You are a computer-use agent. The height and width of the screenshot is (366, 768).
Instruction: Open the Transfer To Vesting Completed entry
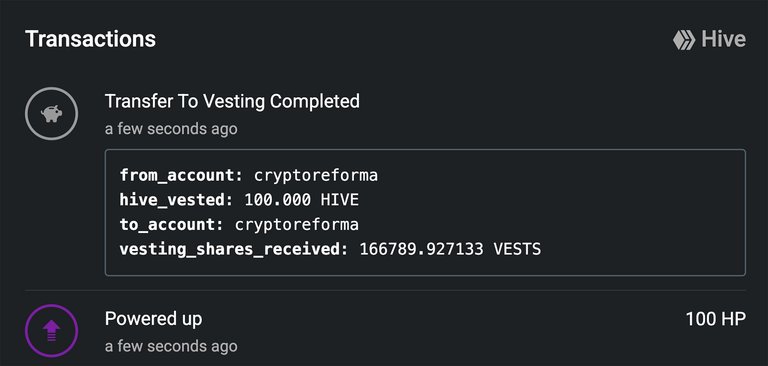(232, 101)
